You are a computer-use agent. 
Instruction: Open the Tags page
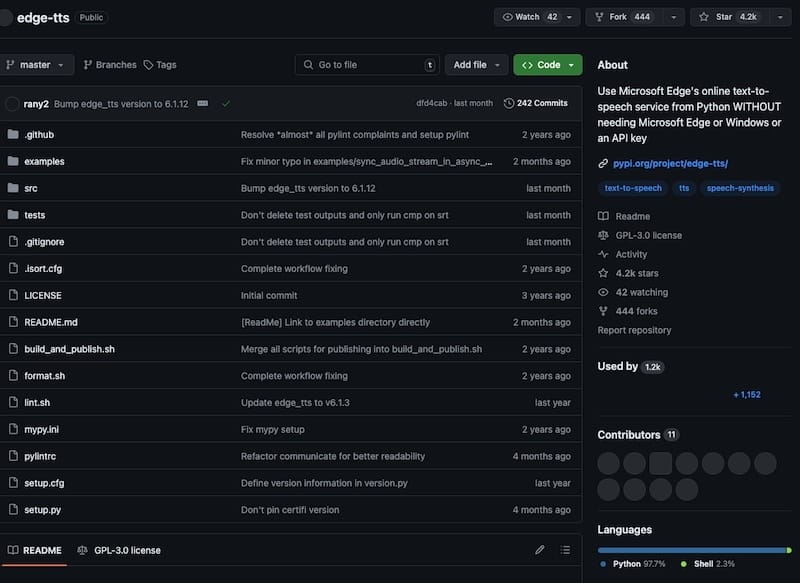pos(160,65)
